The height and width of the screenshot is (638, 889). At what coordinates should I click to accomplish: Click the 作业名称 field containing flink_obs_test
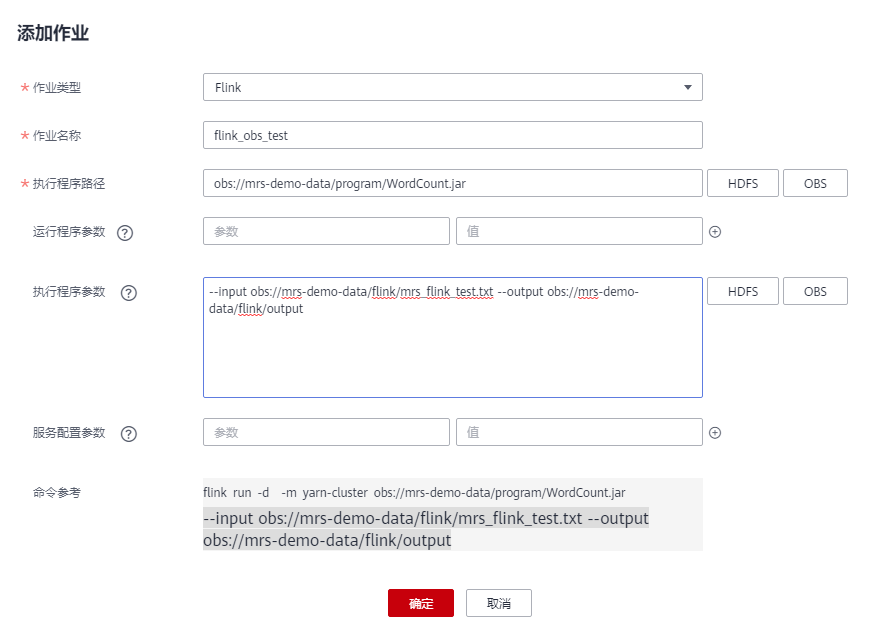(x=452, y=135)
